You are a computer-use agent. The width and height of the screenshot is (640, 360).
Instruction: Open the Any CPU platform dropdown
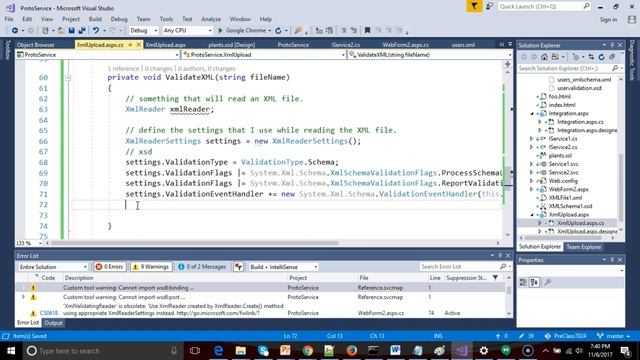click(187, 31)
